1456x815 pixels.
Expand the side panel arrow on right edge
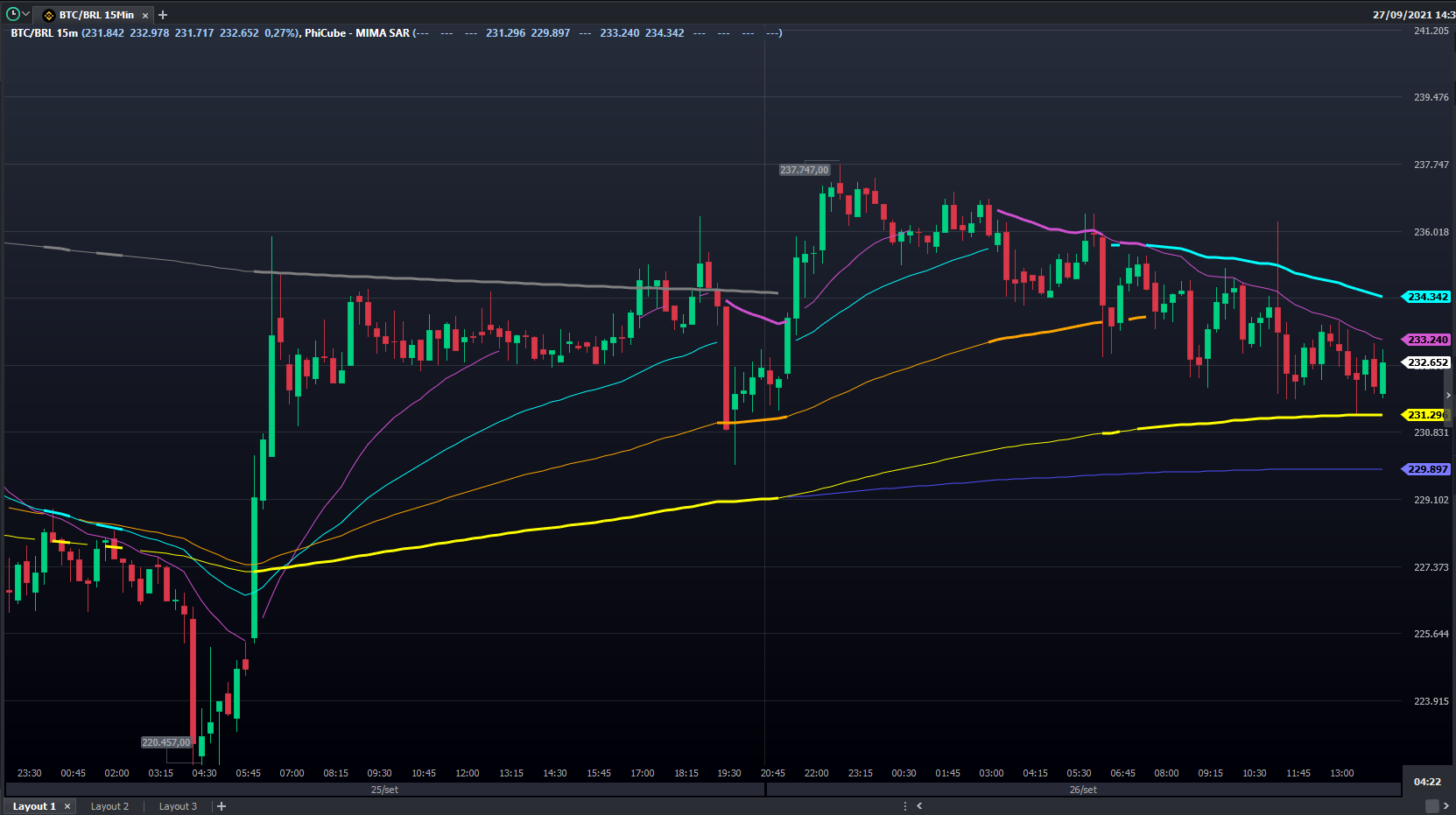tap(1448, 396)
